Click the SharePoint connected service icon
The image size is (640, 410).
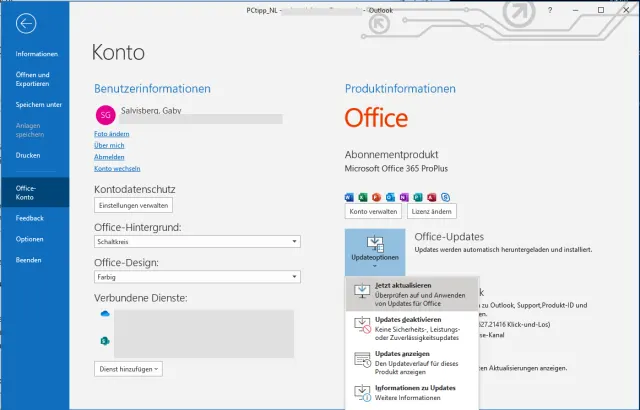pos(105,341)
